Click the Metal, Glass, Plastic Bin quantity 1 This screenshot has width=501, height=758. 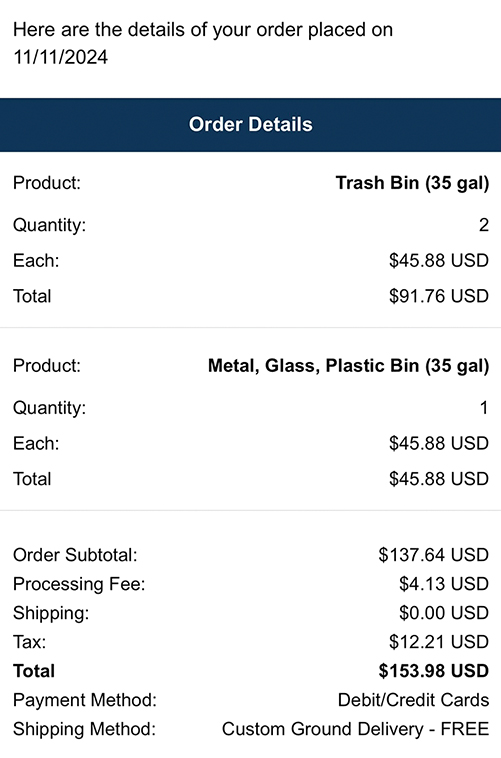pyautogui.click(x=484, y=408)
